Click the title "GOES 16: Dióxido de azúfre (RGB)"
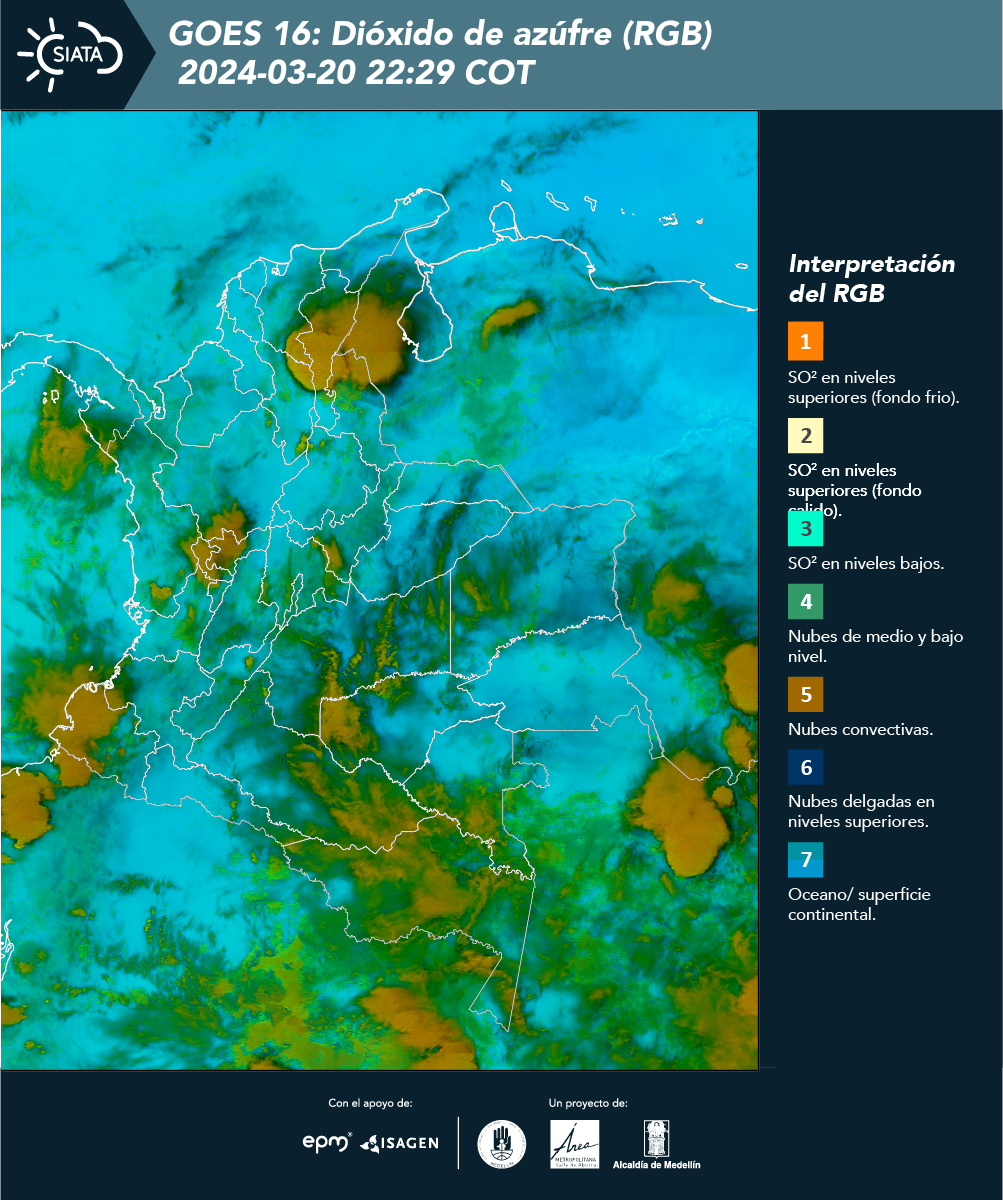Viewport: 1003px width, 1200px height. [x=440, y=34]
